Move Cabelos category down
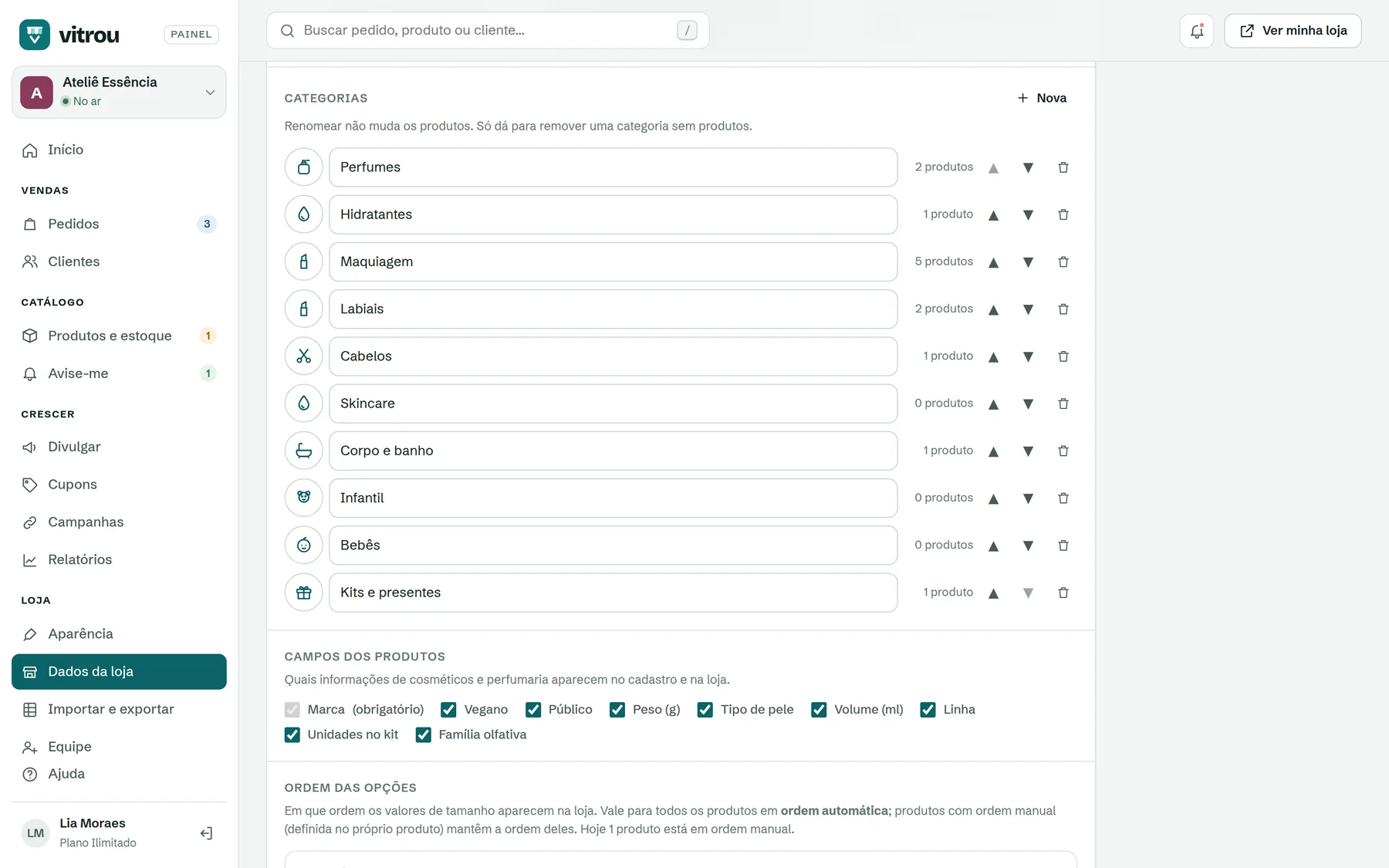 tap(1028, 356)
